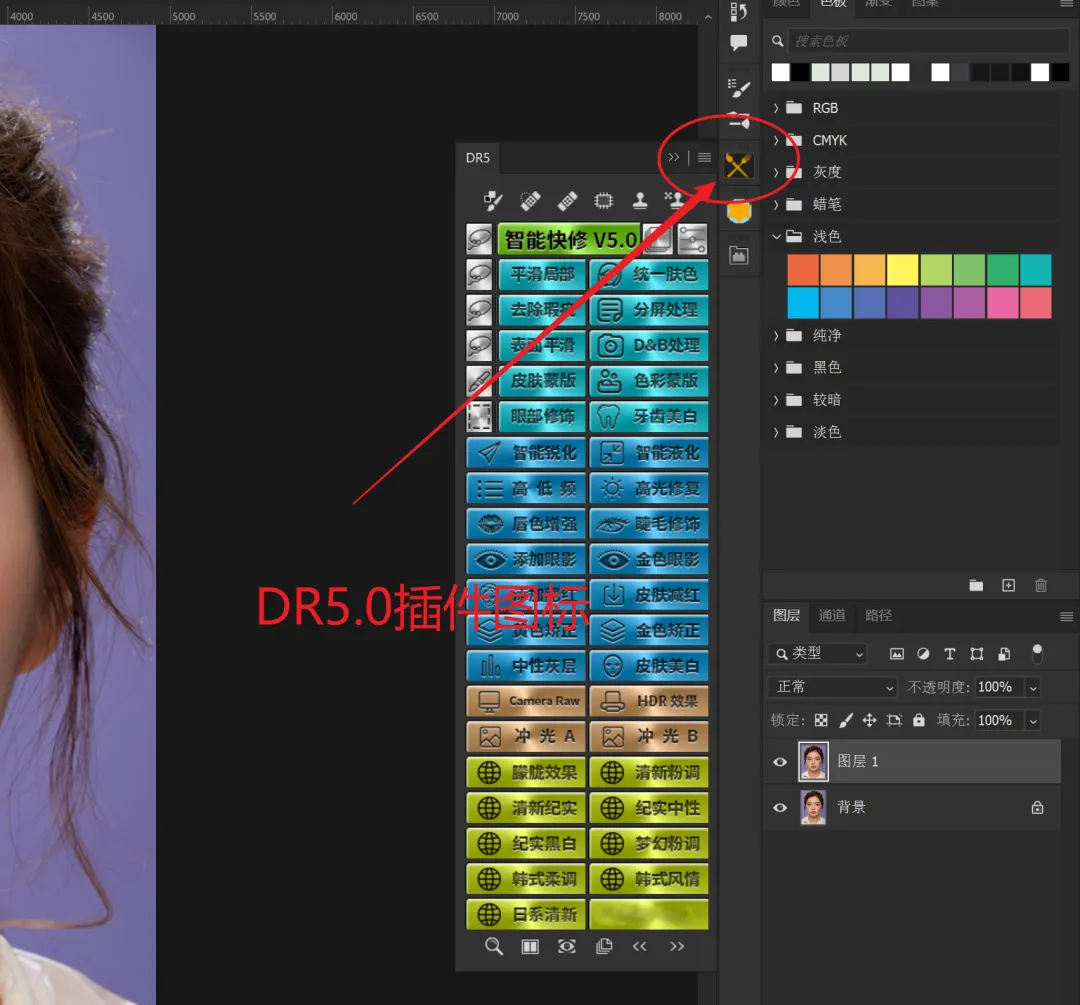This screenshot has height=1005, width=1080.
Task: Select the Healing Brush bandage icon in DR5
Action: (567, 200)
